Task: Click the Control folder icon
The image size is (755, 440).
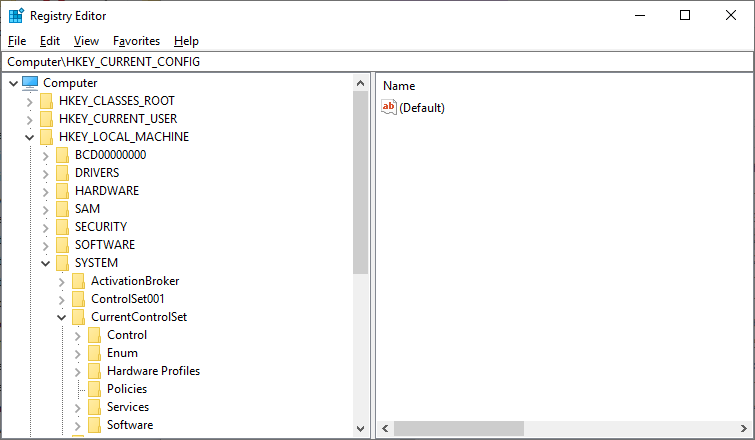Action: point(94,335)
